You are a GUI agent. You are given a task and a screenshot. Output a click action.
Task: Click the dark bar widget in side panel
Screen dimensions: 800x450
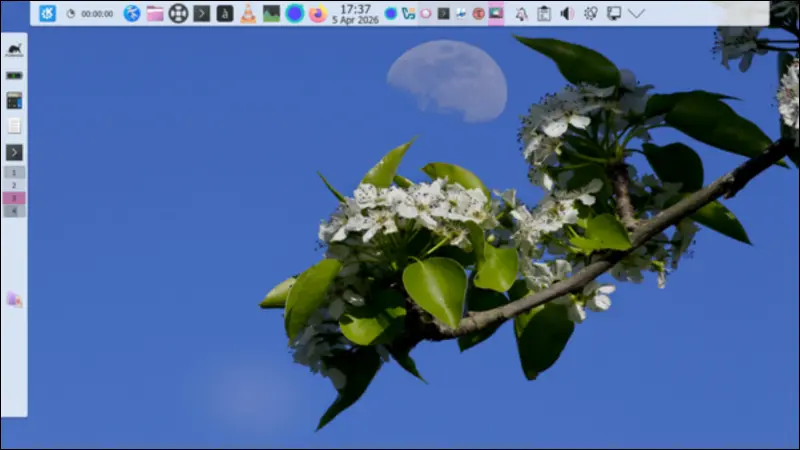click(x=14, y=76)
